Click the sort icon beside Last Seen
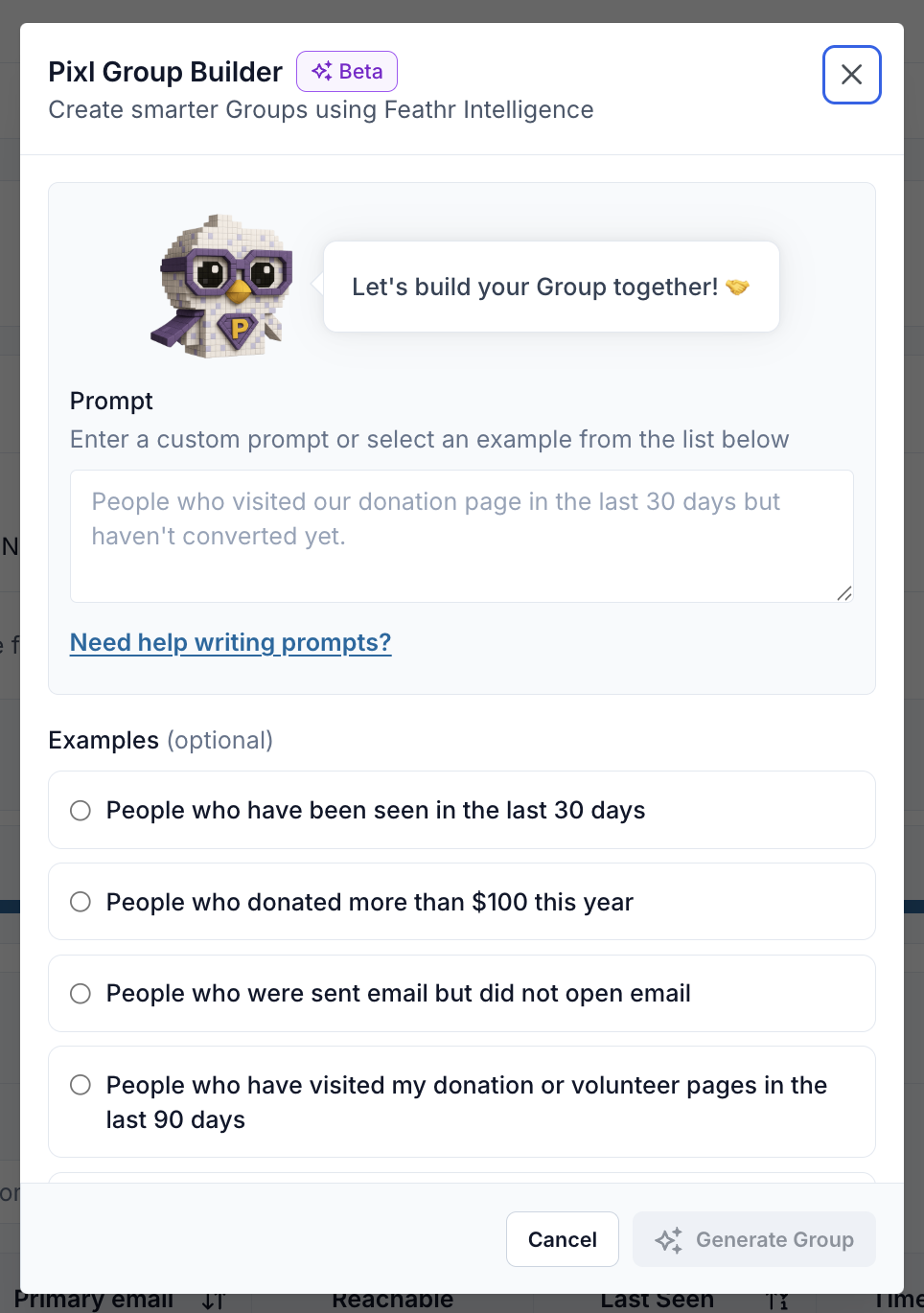Image resolution: width=924 pixels, height=1313 pixels. (778, 1301)
